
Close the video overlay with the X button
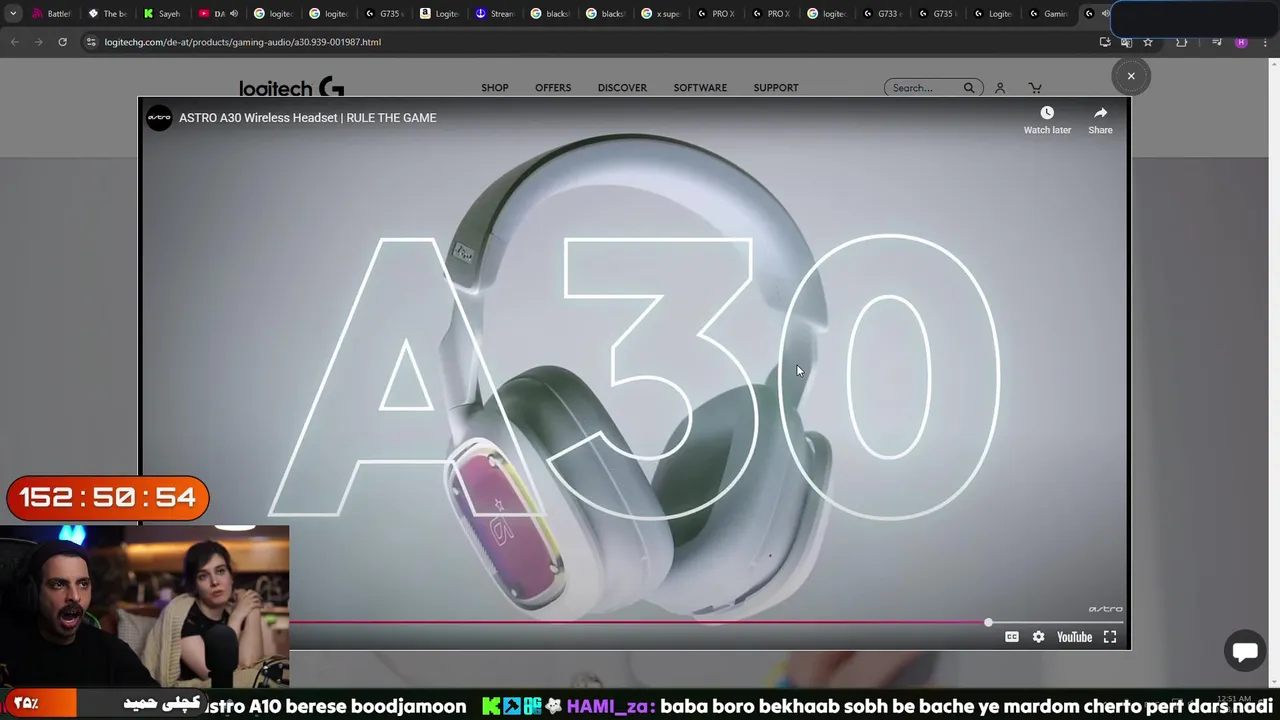tap(1131, 76)
